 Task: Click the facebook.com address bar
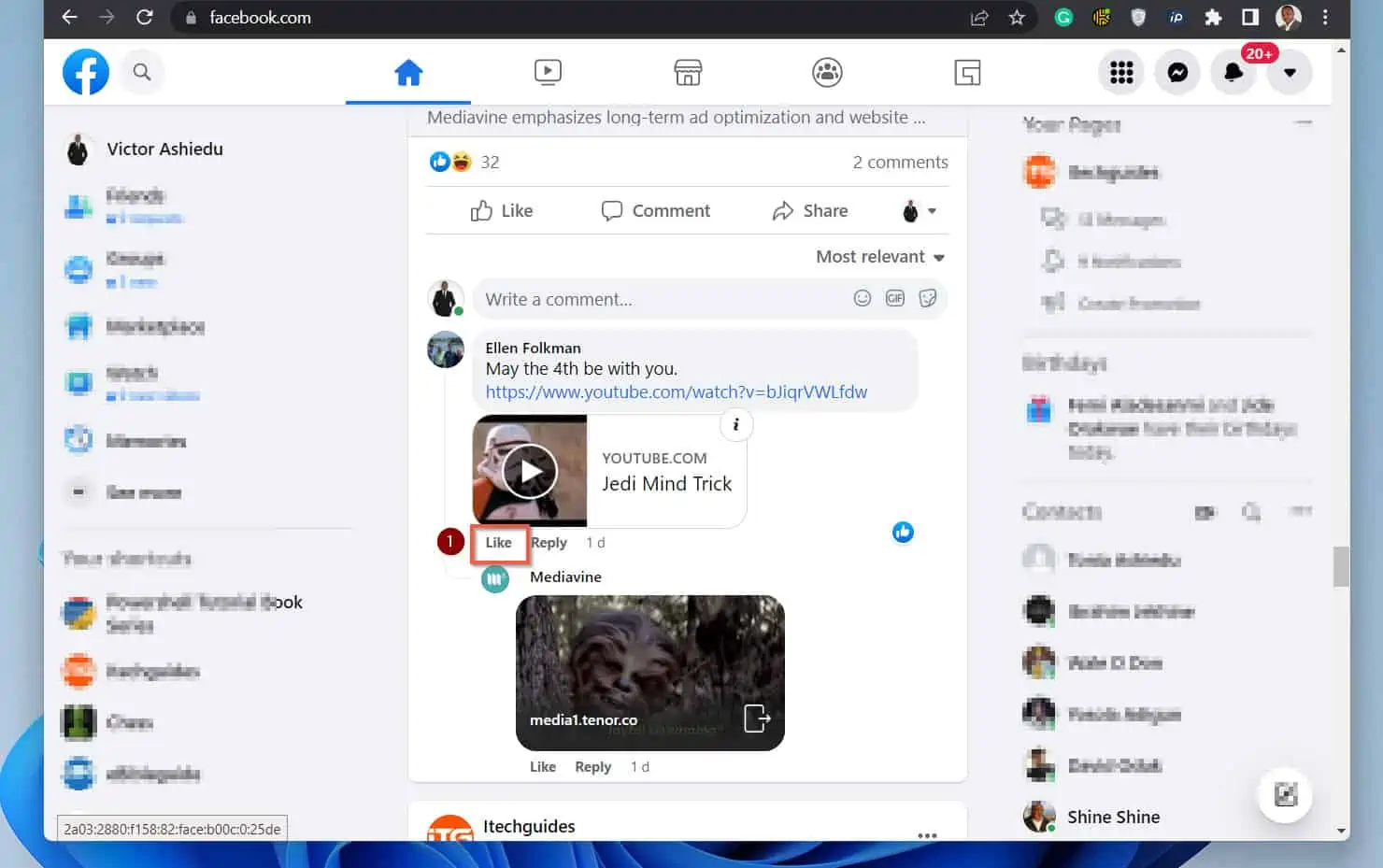point(570,18)
